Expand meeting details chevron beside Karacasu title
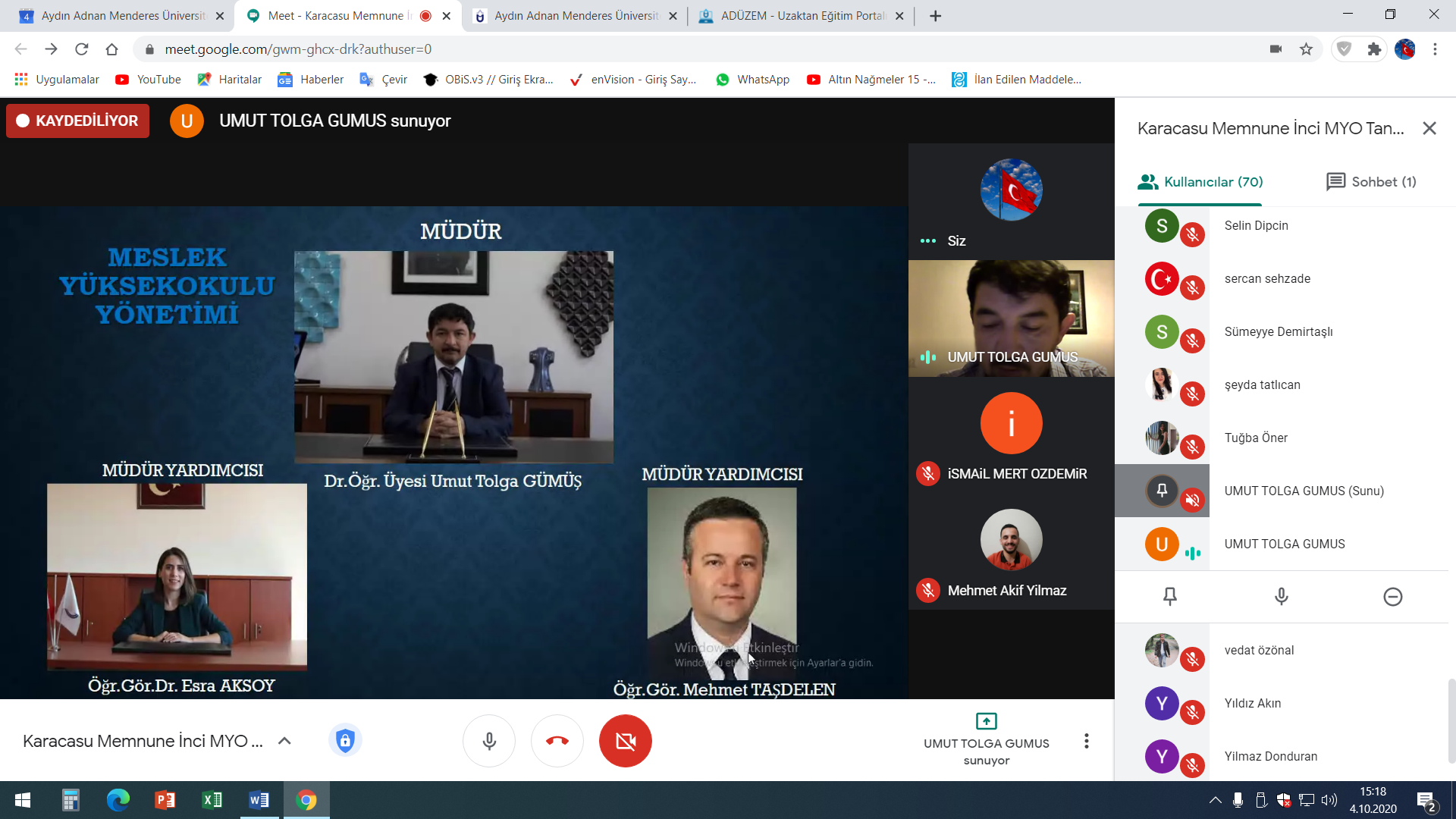Viewport: 1456px width, 819px height. point(284,741)
